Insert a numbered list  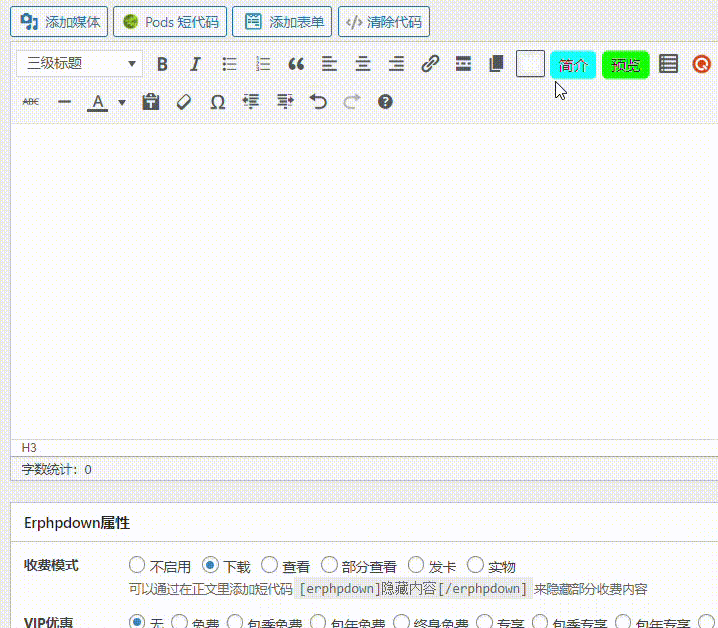click(263, 64)
